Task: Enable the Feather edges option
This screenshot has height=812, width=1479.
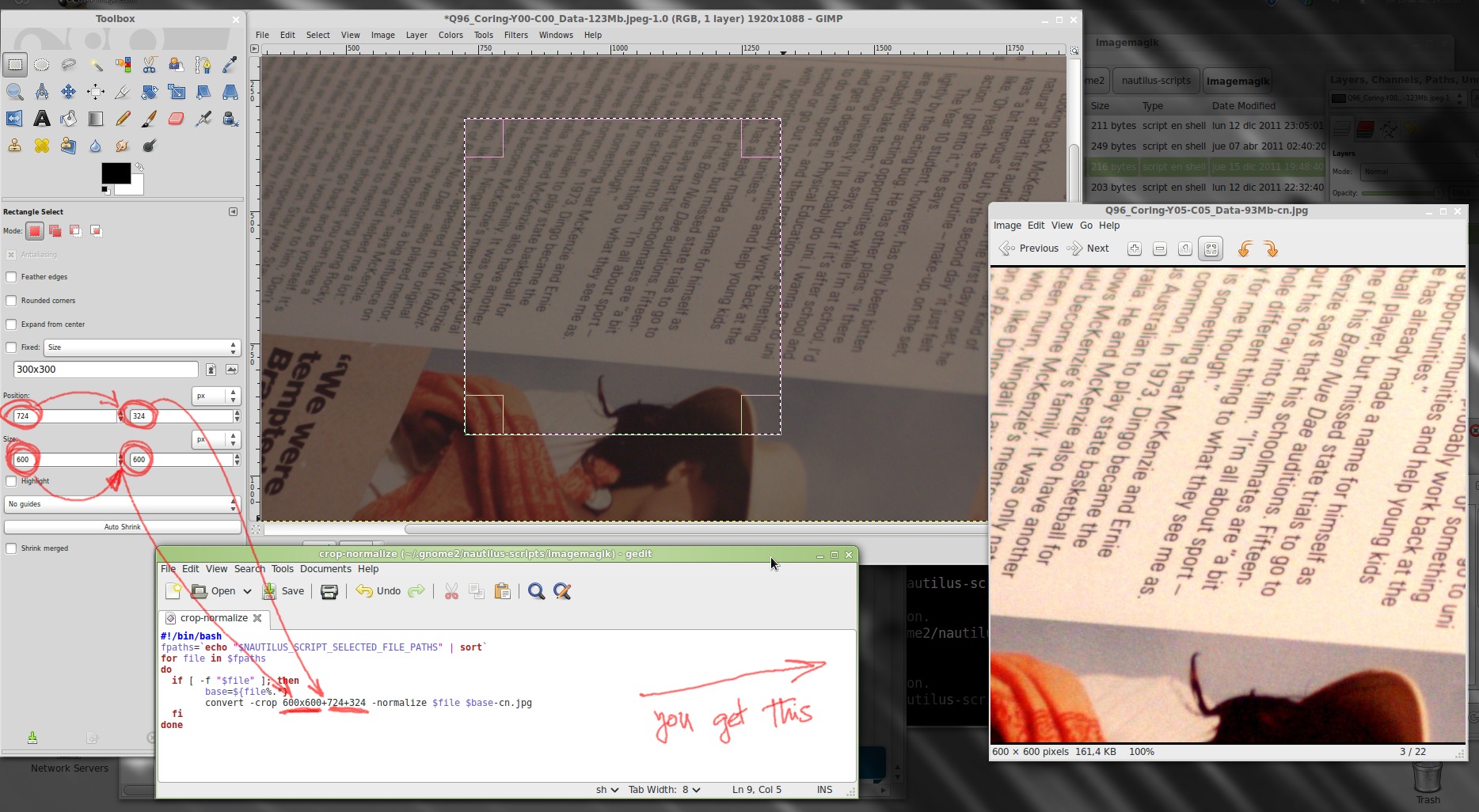Action: 12,277
